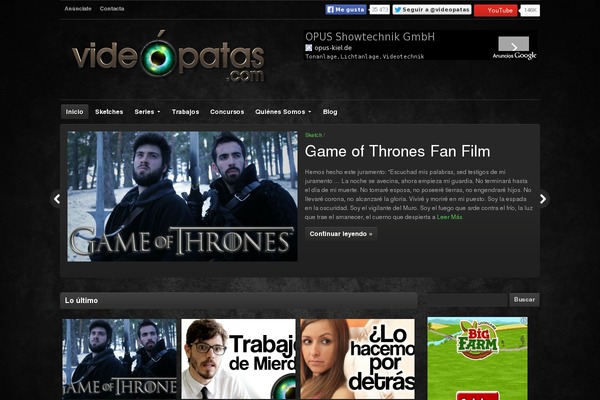600x400 pixels.
Task: Open the Blog menu item
Action: tap(330, 112)
